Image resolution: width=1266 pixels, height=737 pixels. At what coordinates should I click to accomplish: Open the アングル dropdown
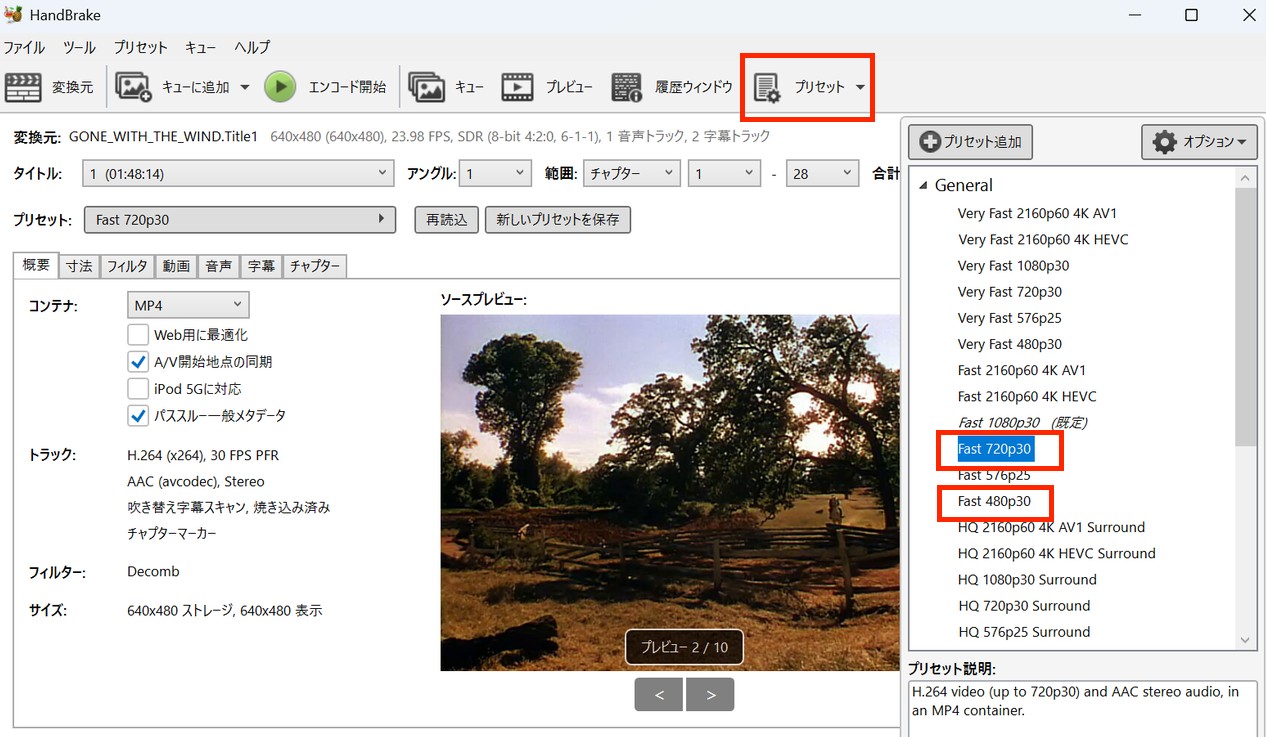tap(496, 174)
